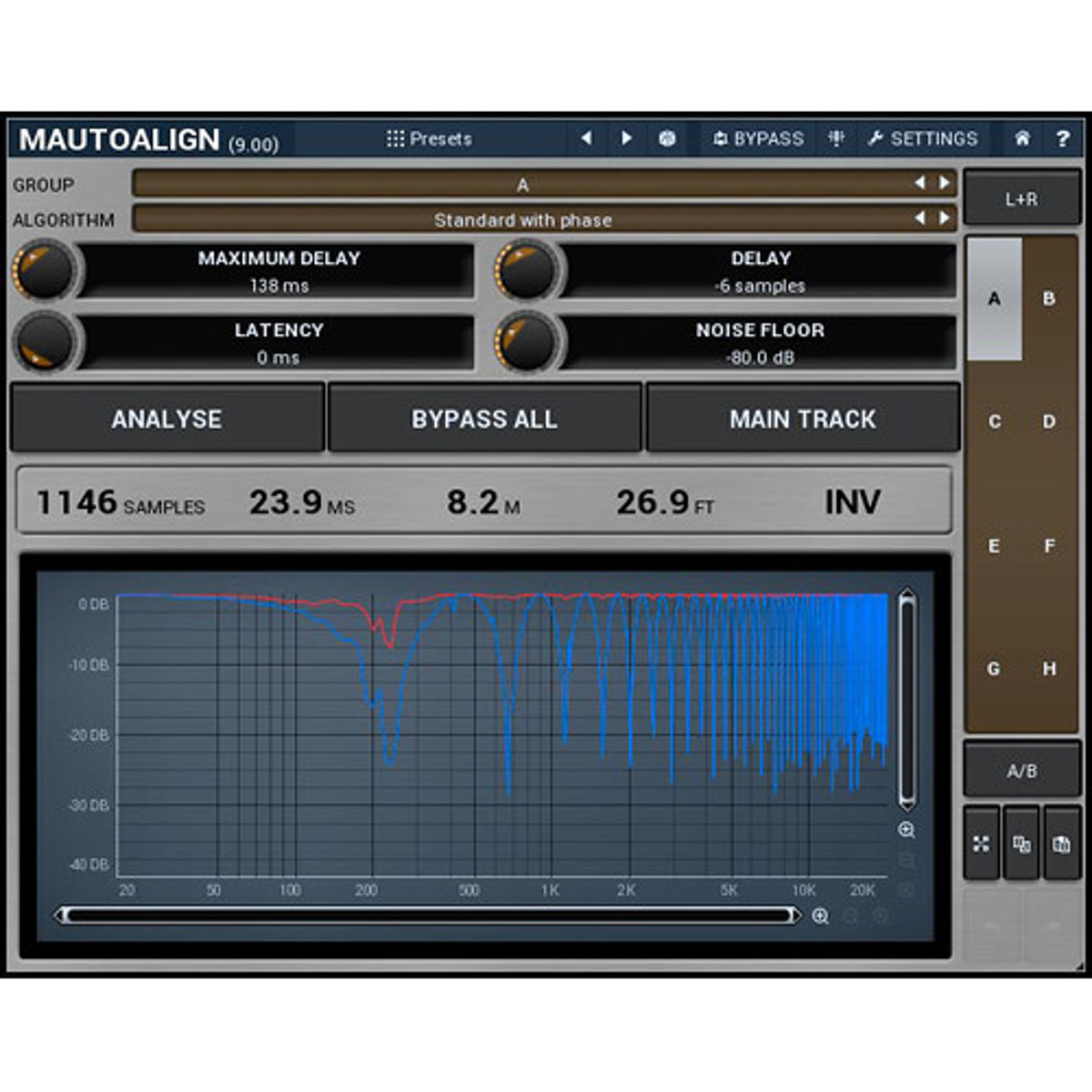Click the 8.2 M distance readout
Screen dimensions: 1092x1092
click(483, 502)
